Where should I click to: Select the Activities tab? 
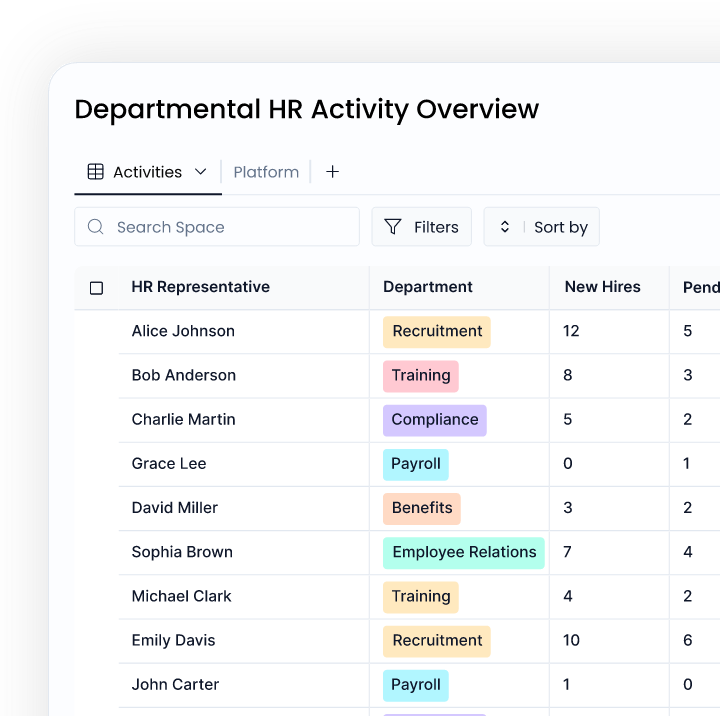point(148,172)
